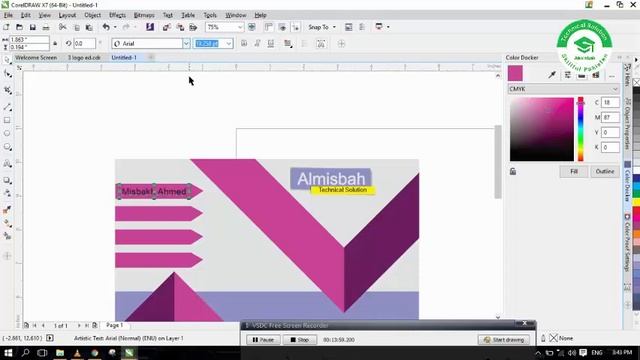Open the Object menu
The image size is (640, 360).
[93, 15]
